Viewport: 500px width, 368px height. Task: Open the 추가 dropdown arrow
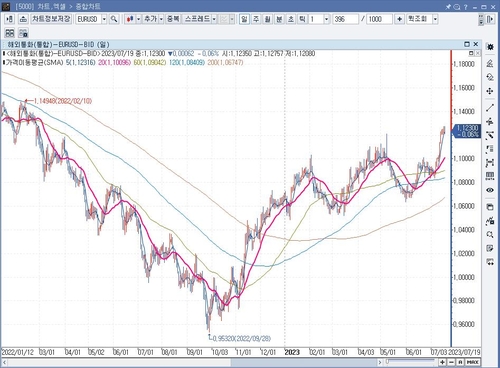(161, 19)
